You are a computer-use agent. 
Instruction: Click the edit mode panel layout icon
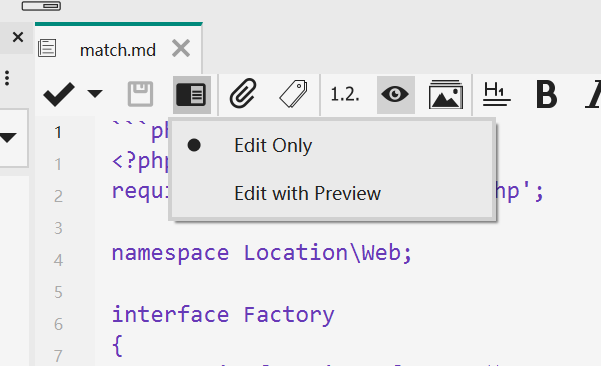click(x=191, y=95)
